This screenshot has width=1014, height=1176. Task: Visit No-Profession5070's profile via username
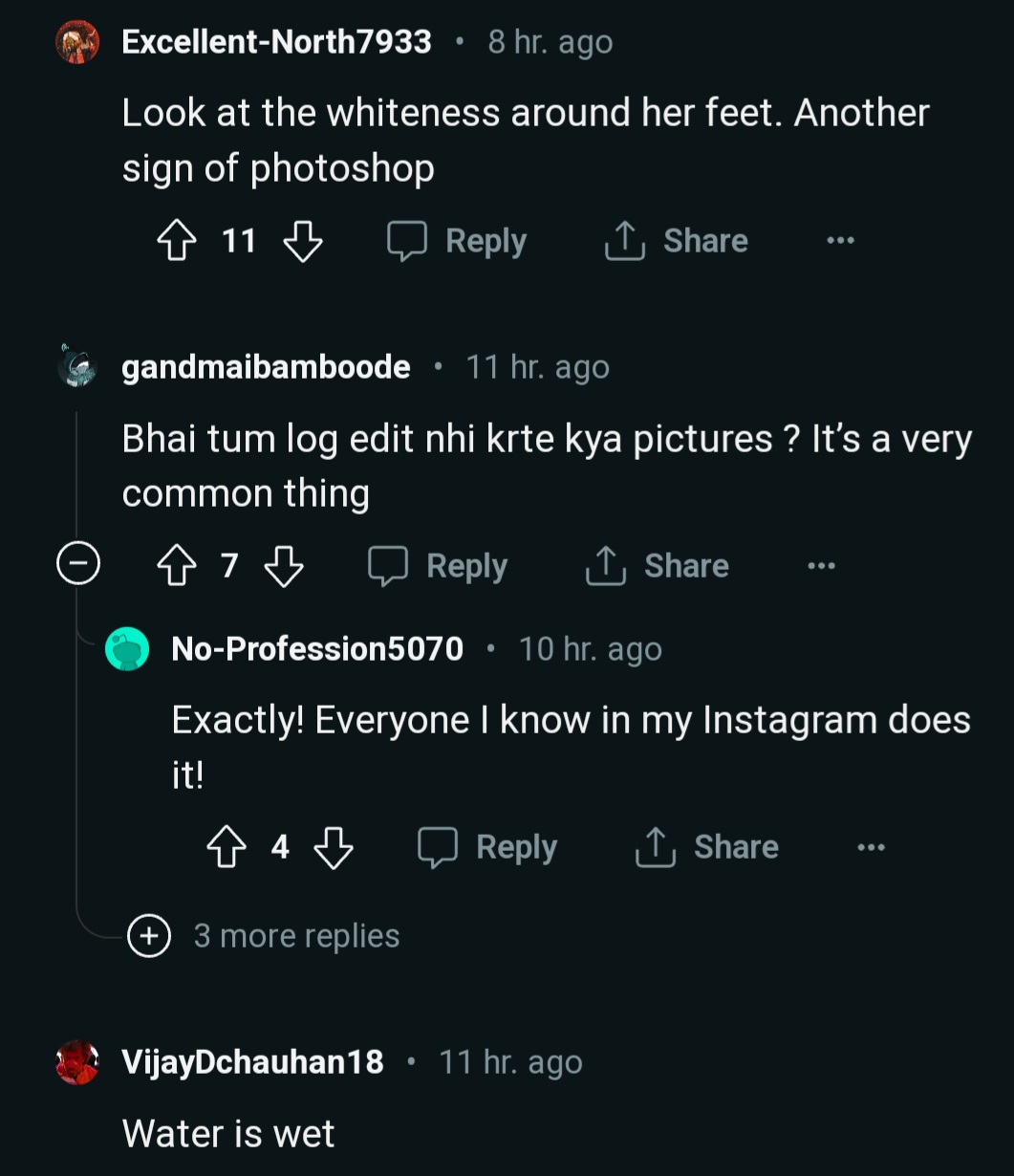click(x=317, y=649)
